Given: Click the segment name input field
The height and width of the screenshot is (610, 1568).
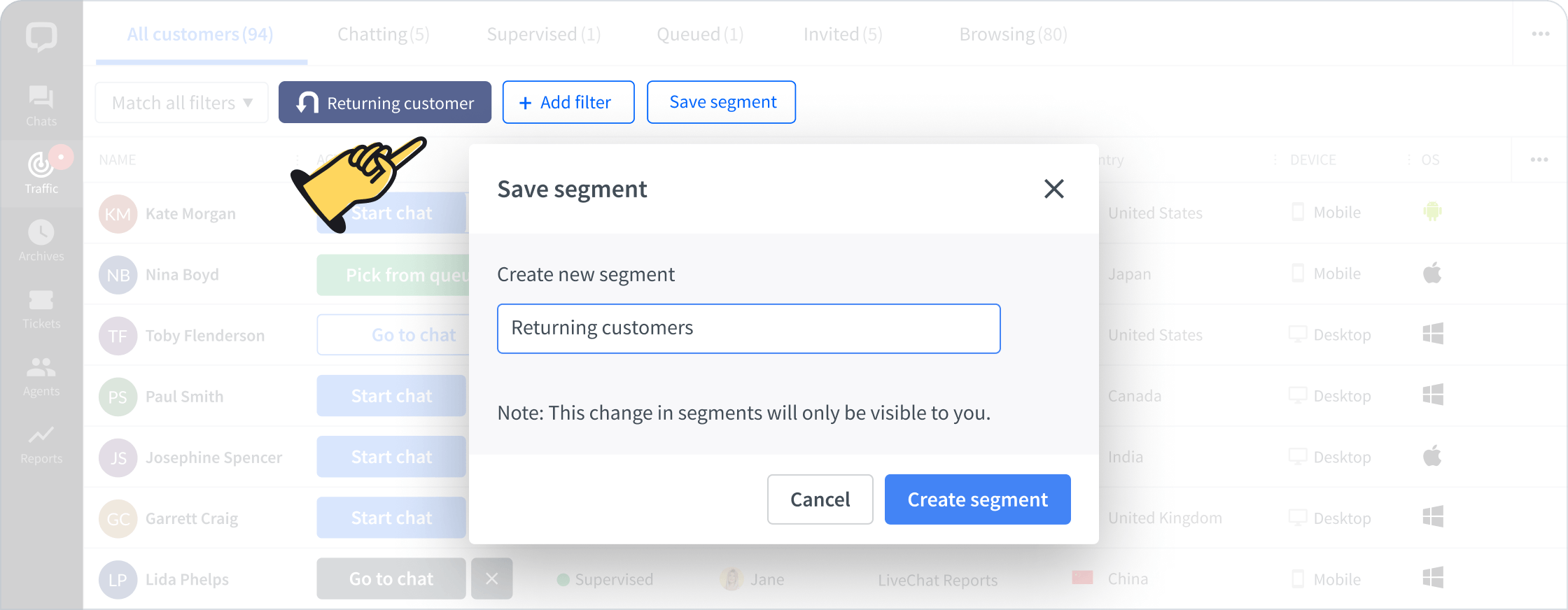Looking at the screenshot, I should pyautogui.click(x=748, y=329).
